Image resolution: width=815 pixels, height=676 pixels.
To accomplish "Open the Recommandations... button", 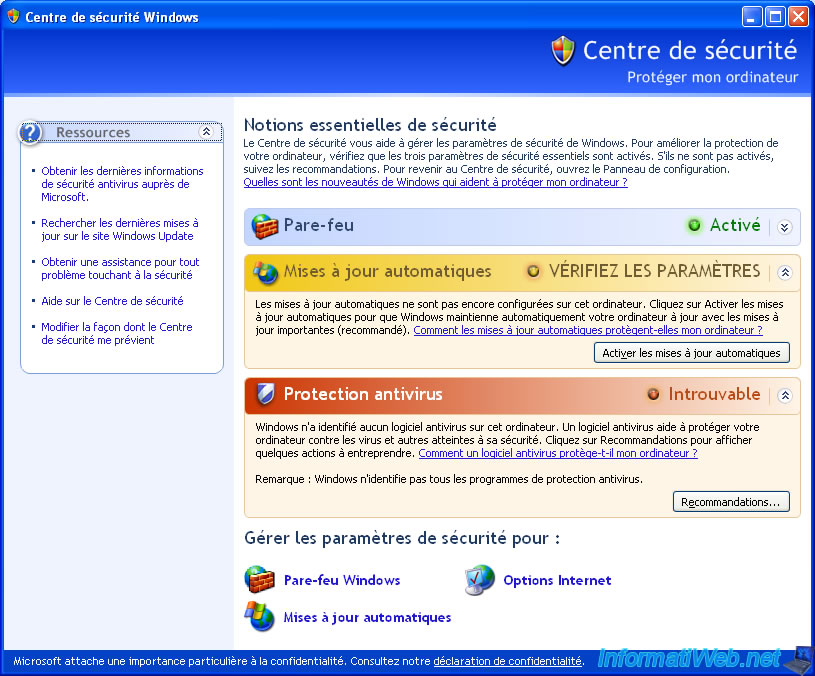I will click(731, 502).
